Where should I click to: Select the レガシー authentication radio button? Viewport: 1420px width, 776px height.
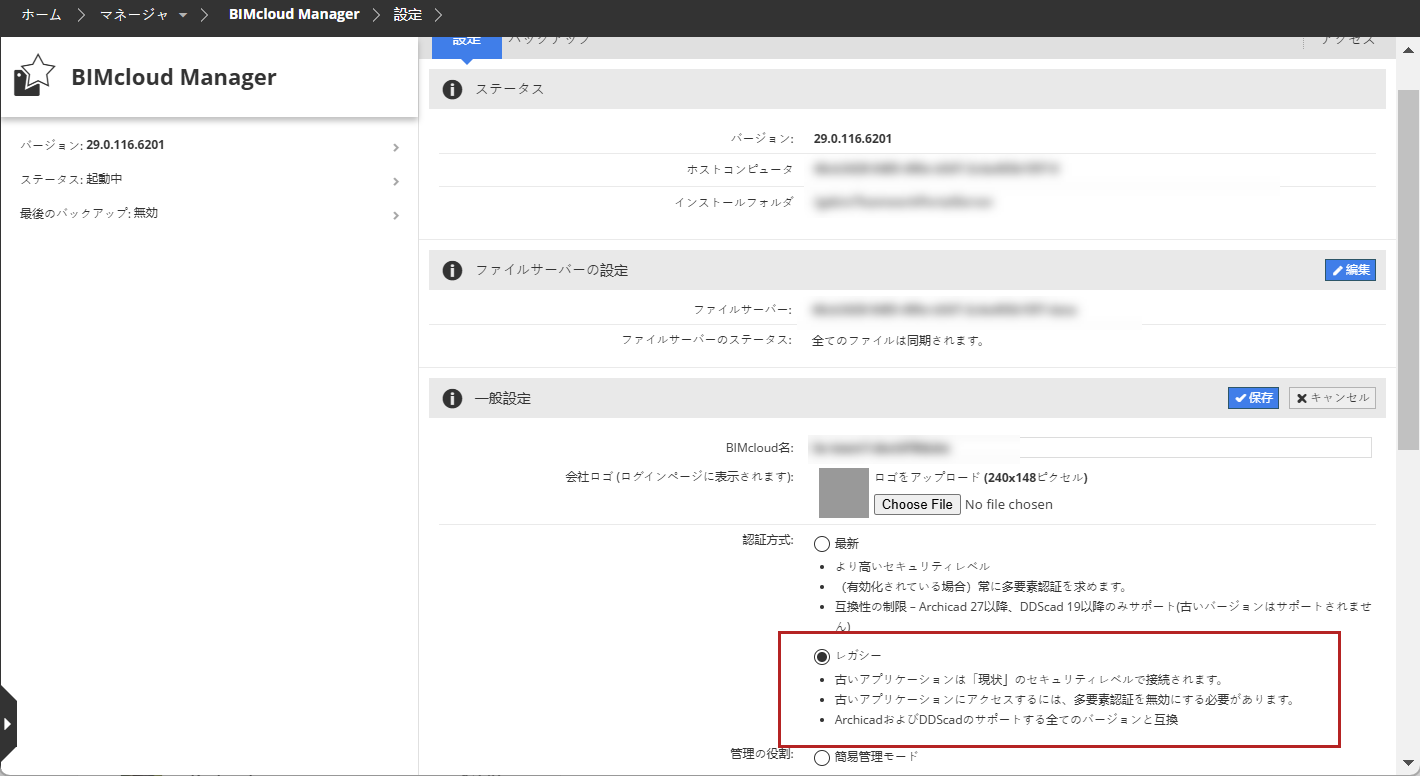[x=822, y=656]
